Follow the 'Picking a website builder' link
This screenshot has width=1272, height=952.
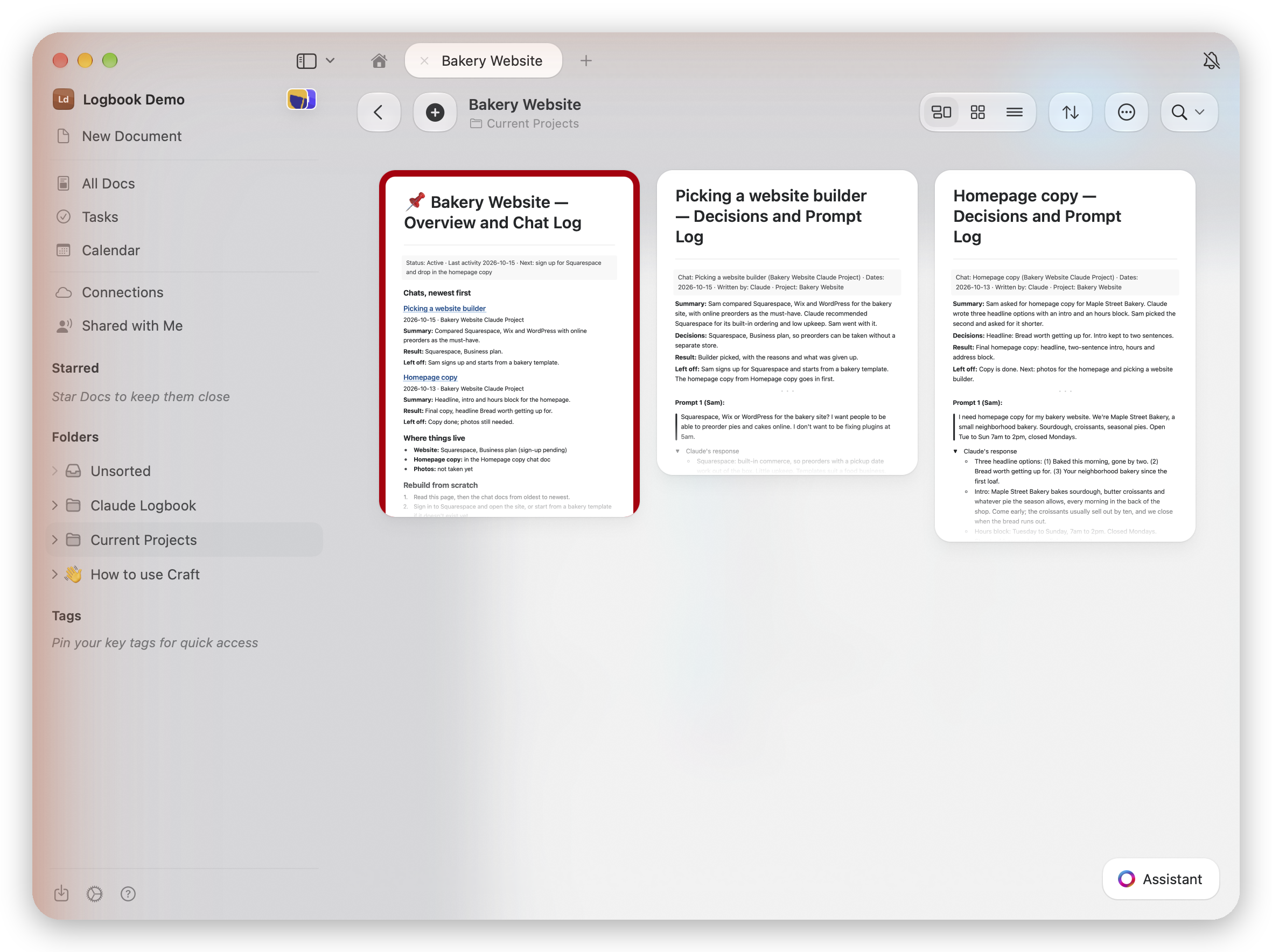coord(444,309)
